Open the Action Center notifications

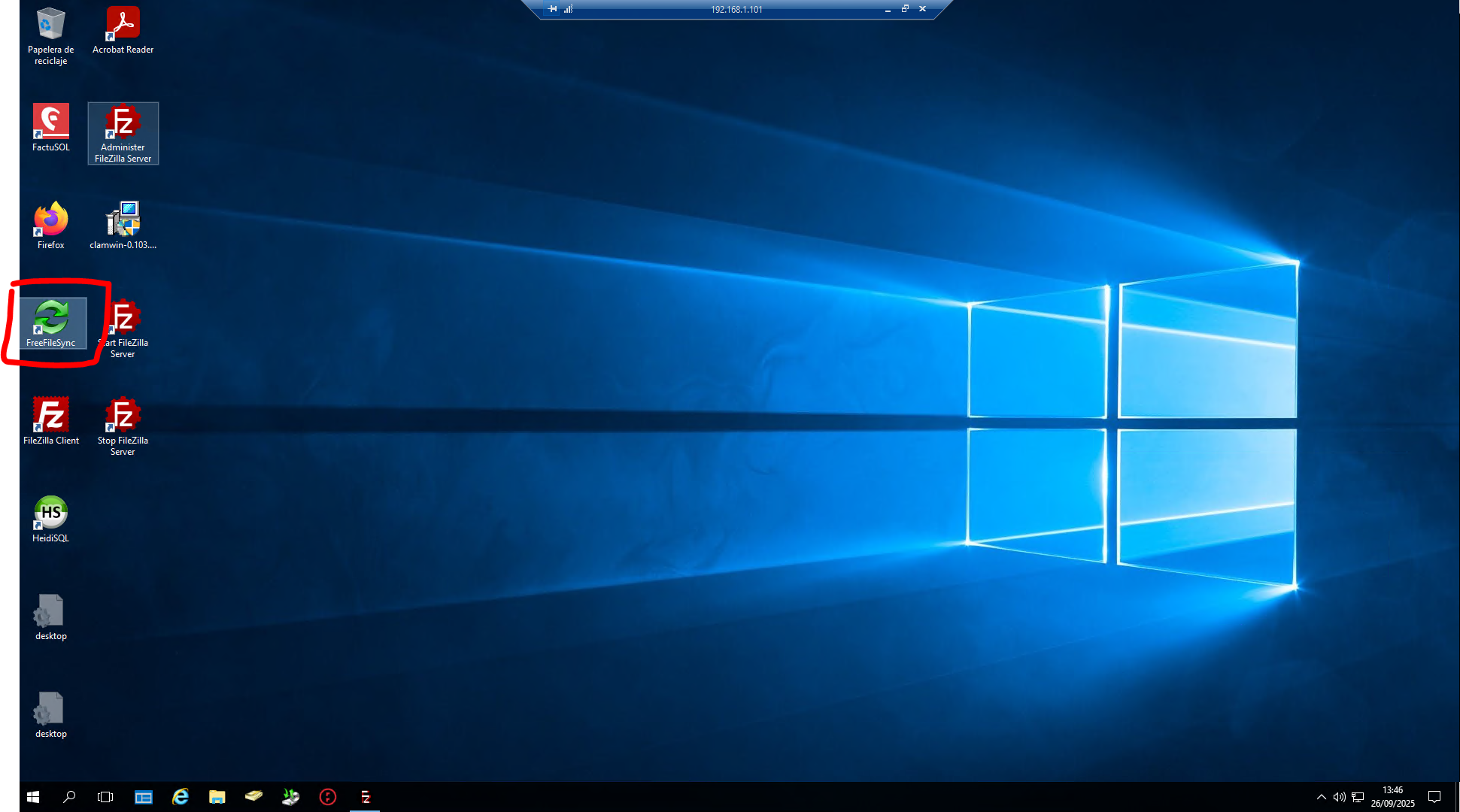tap(1434, 797)
